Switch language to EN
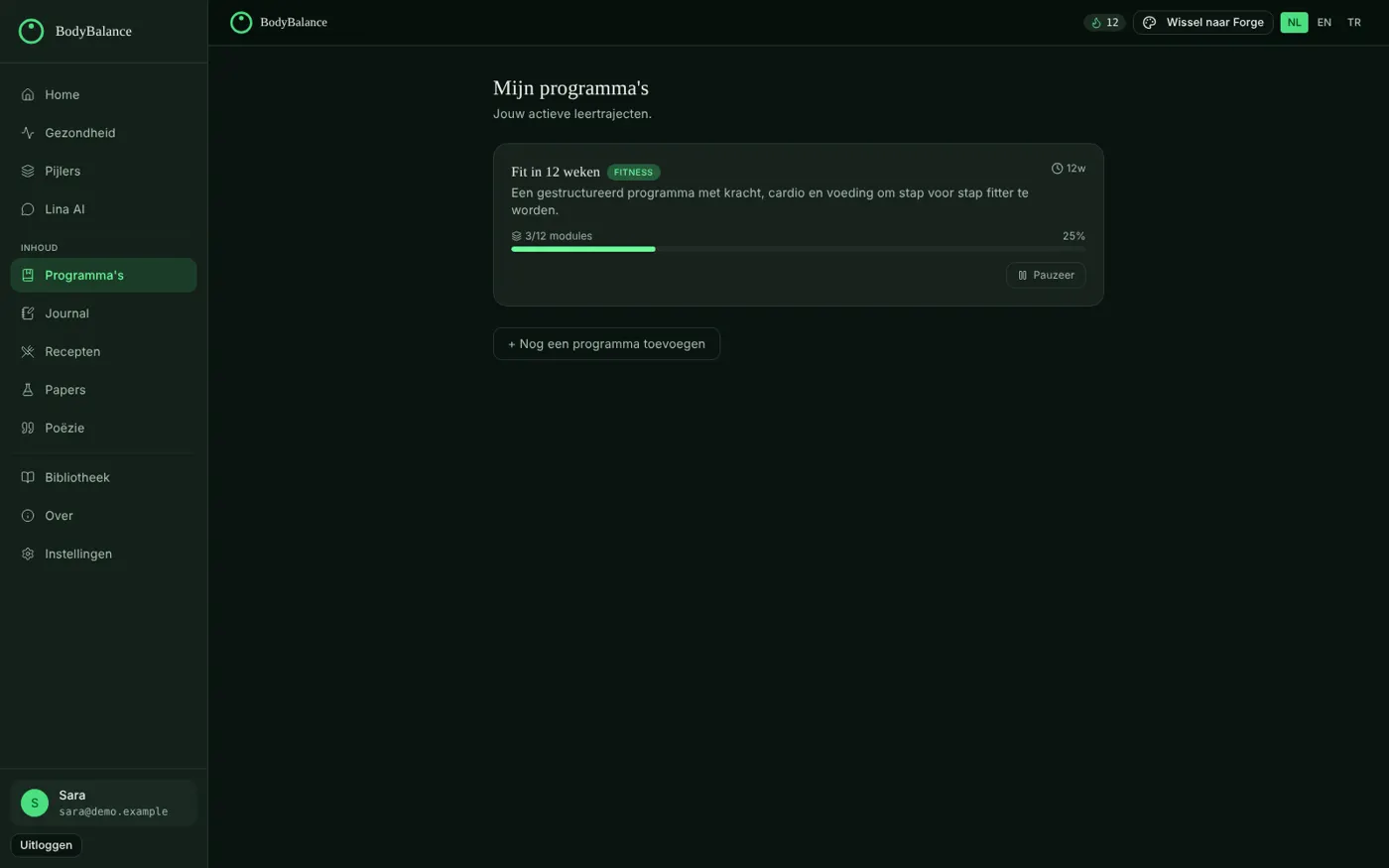This screenshot has width=1389, height=868. [x=1324, y=22]
